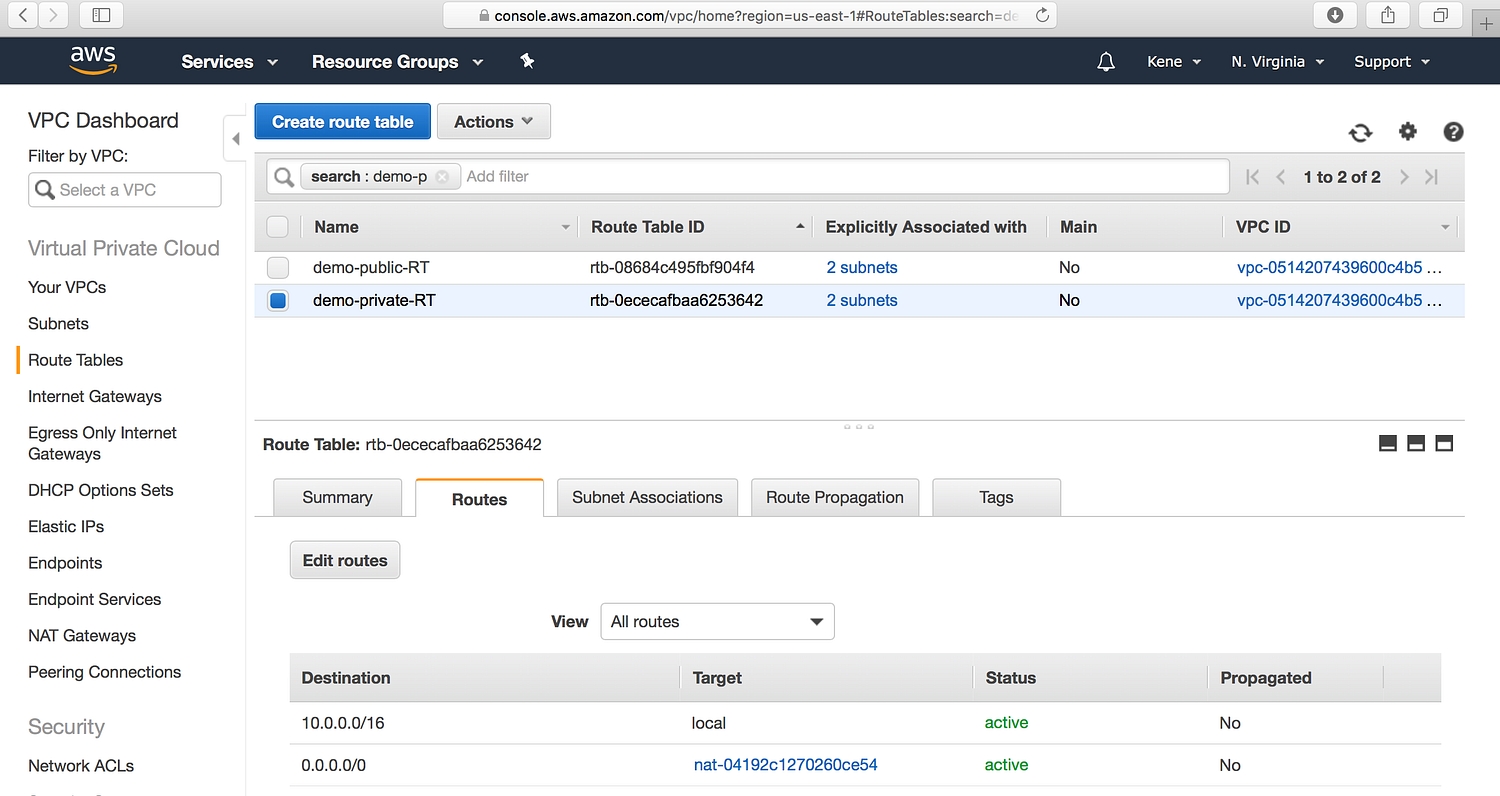Click the AWS logo home icon
1500x796 pixels.
(93, 61)
